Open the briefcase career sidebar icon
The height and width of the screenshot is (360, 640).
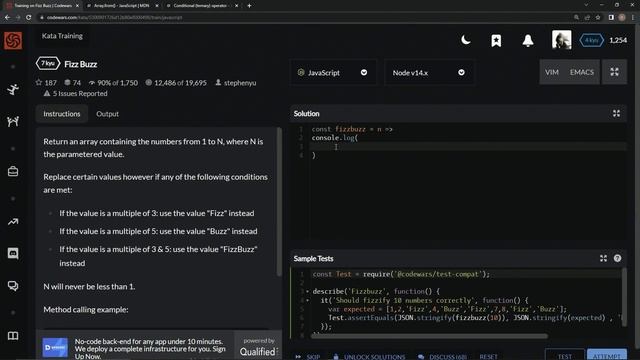pos(13,171)
